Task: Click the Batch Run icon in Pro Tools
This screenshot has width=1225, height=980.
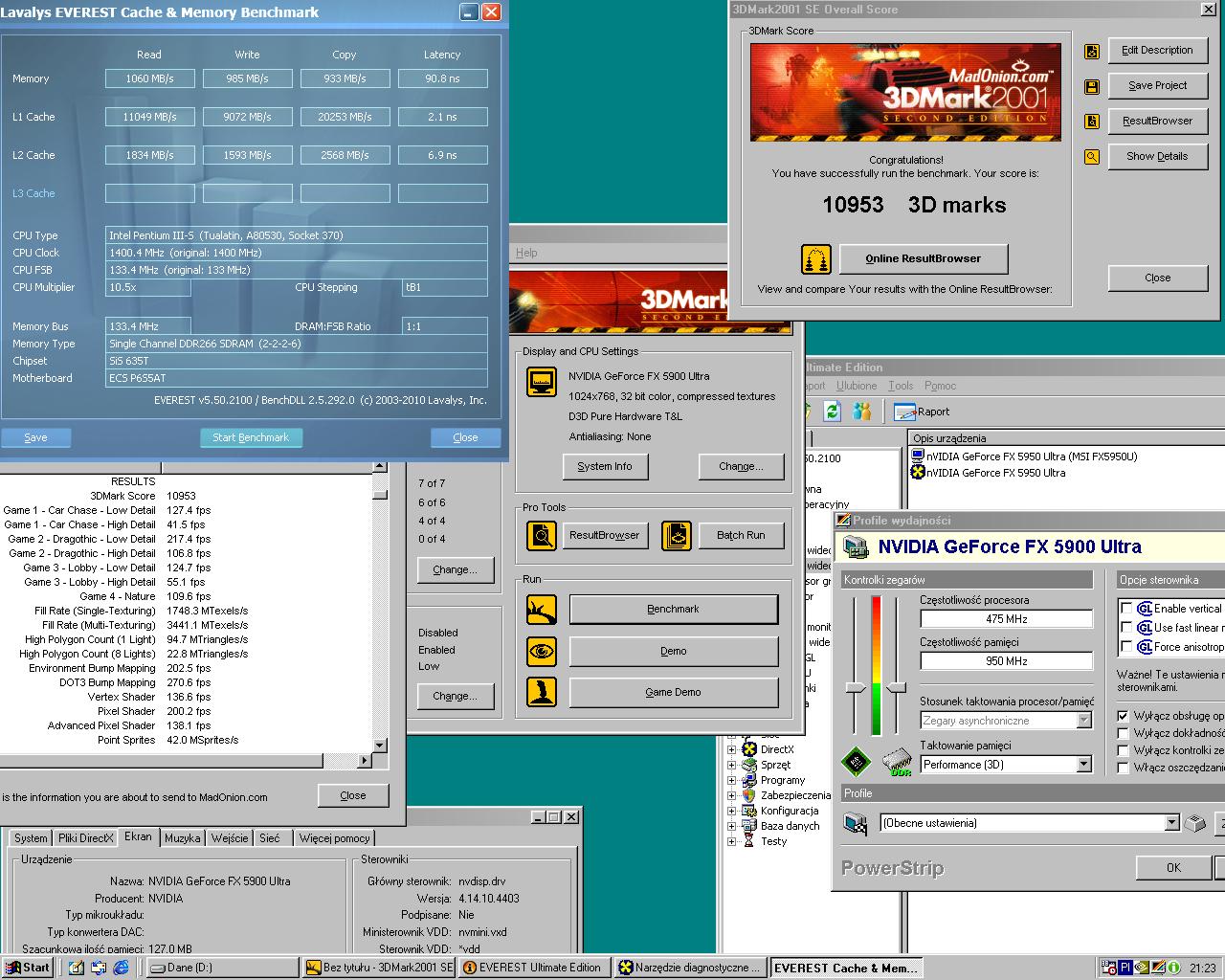Action: tap(677, 535)
